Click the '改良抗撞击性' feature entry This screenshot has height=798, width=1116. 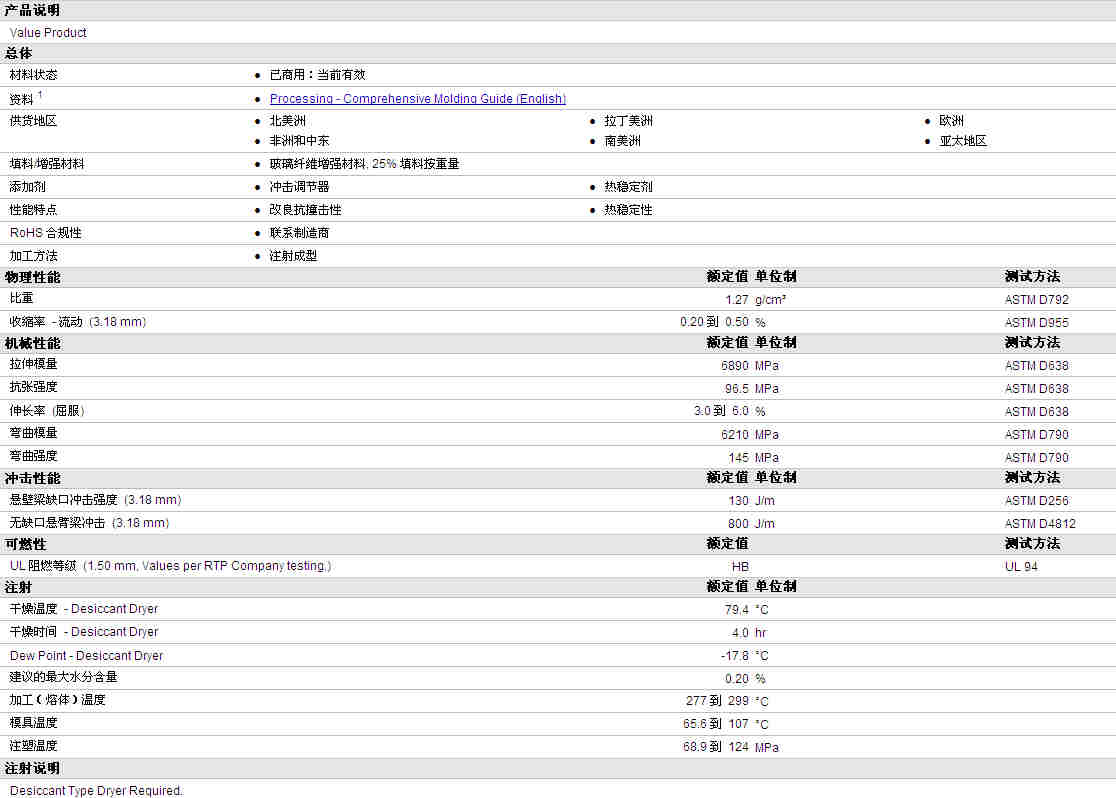pyautogui.click(x=305, y=210)
